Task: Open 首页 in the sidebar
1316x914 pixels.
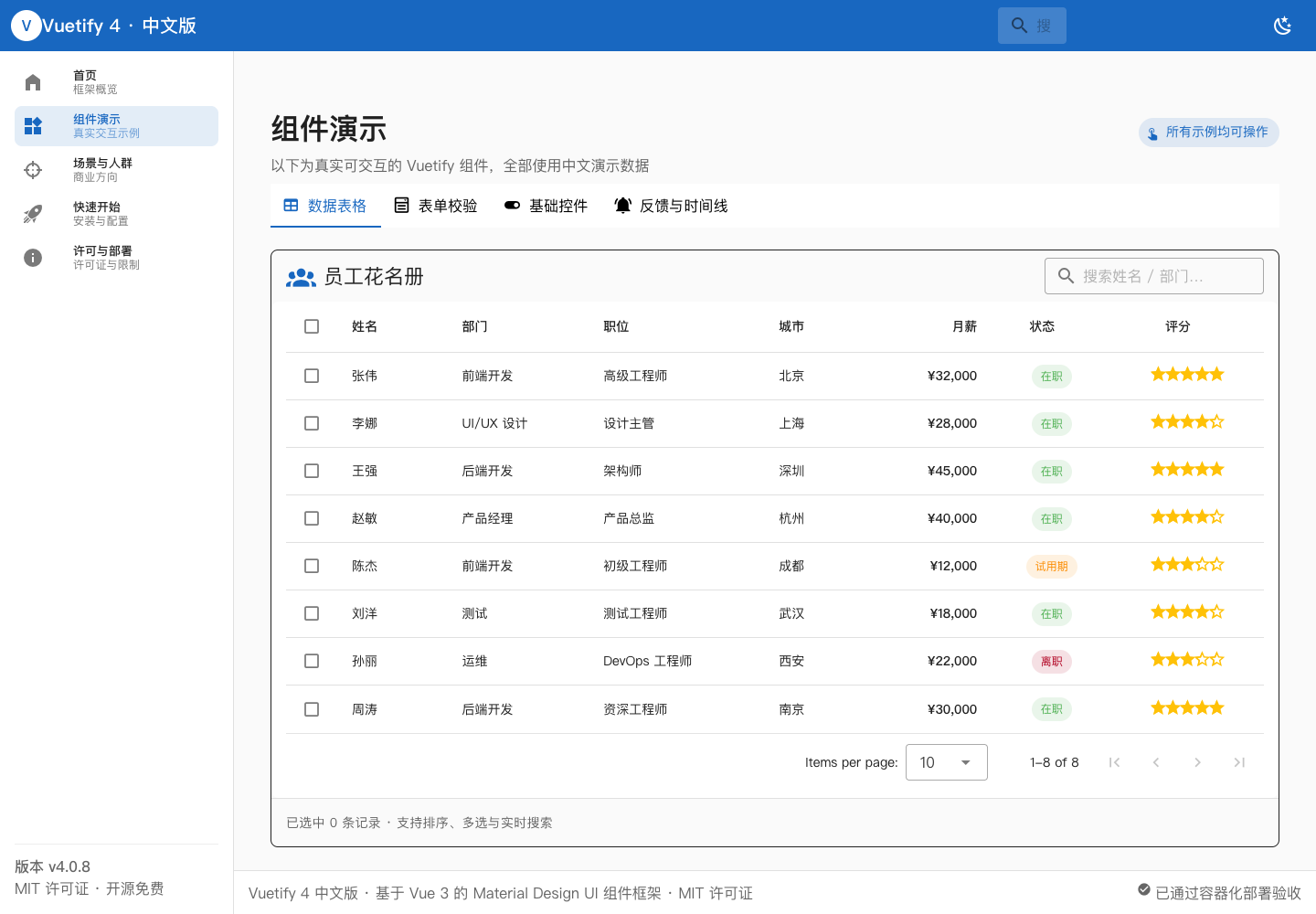Action: pos(116,82)
